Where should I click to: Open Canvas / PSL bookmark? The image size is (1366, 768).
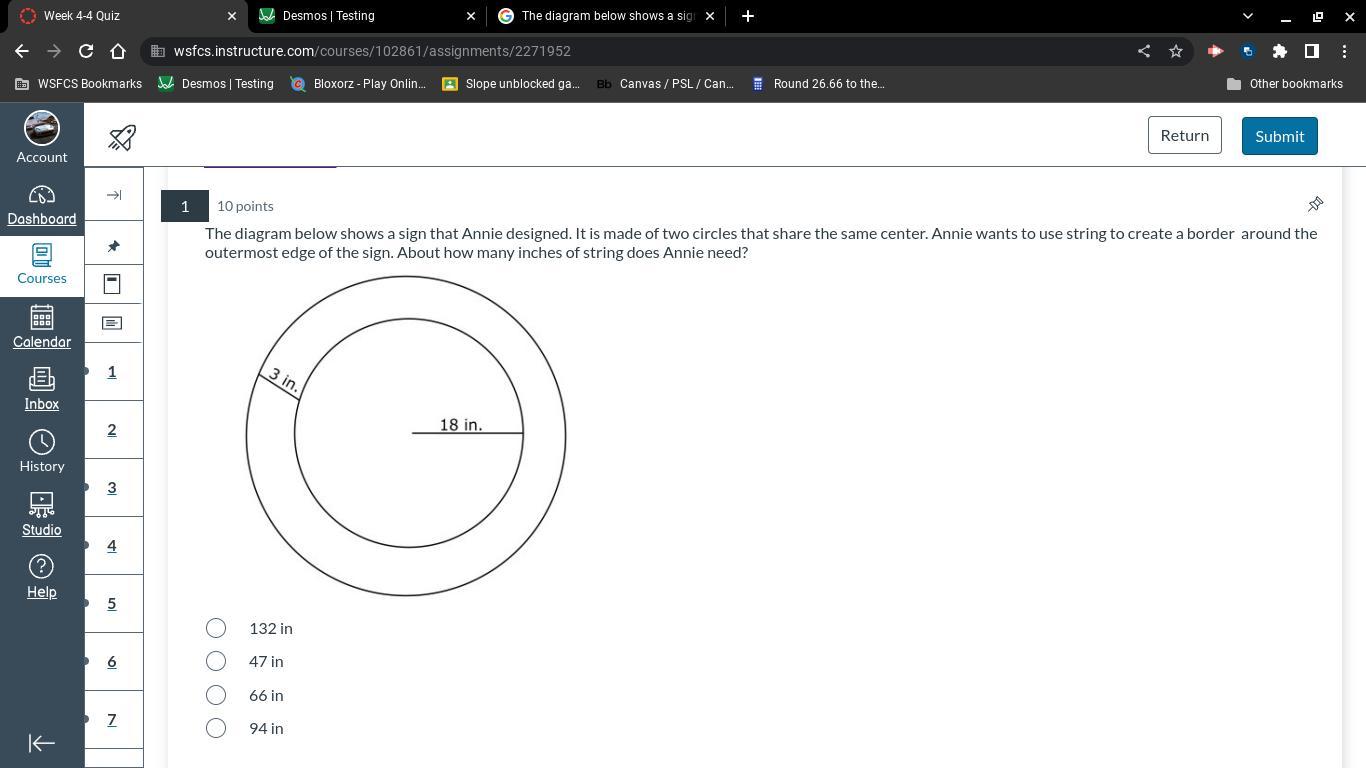tap(665, 84)
